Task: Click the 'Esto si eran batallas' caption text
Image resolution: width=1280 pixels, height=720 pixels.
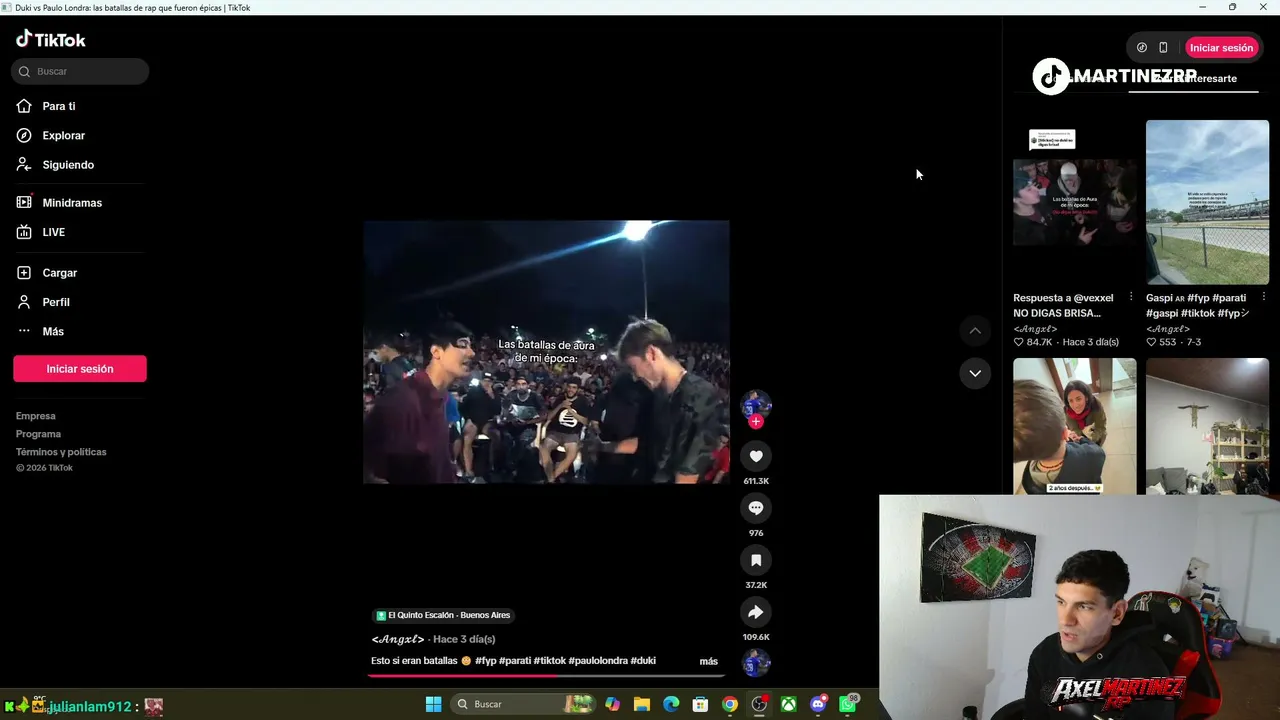Action: click(x=414, y=661)
